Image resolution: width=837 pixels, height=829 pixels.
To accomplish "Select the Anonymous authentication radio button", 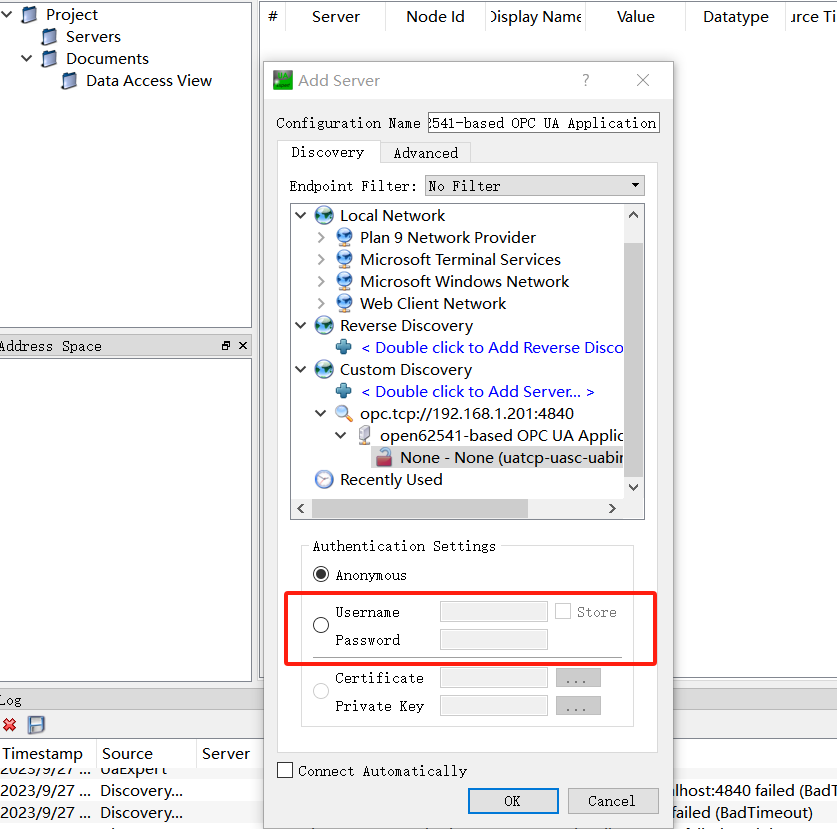I will (x=321, y=574).
